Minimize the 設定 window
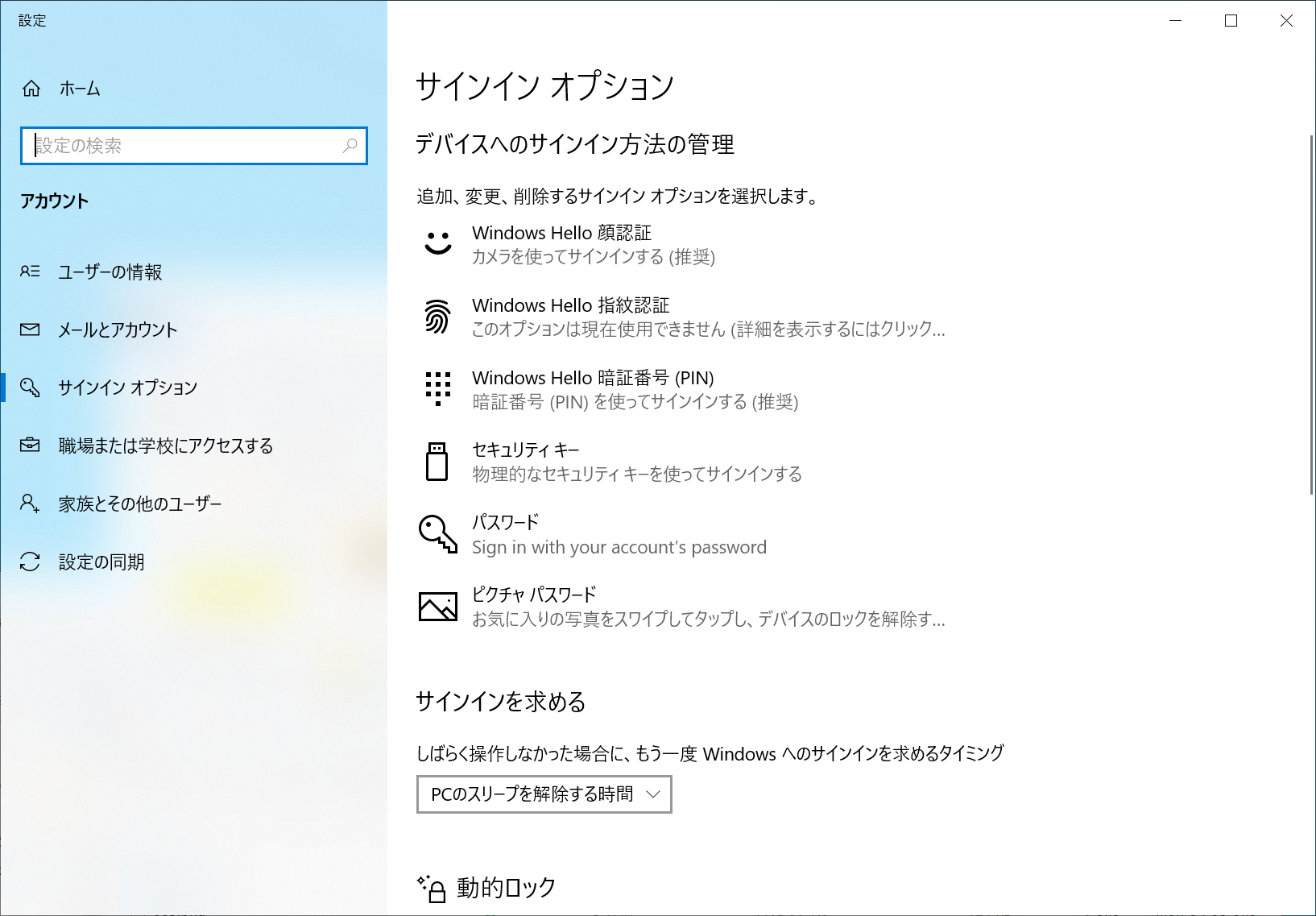This screenshot has height=916, width=1316. pos(1175,21)
